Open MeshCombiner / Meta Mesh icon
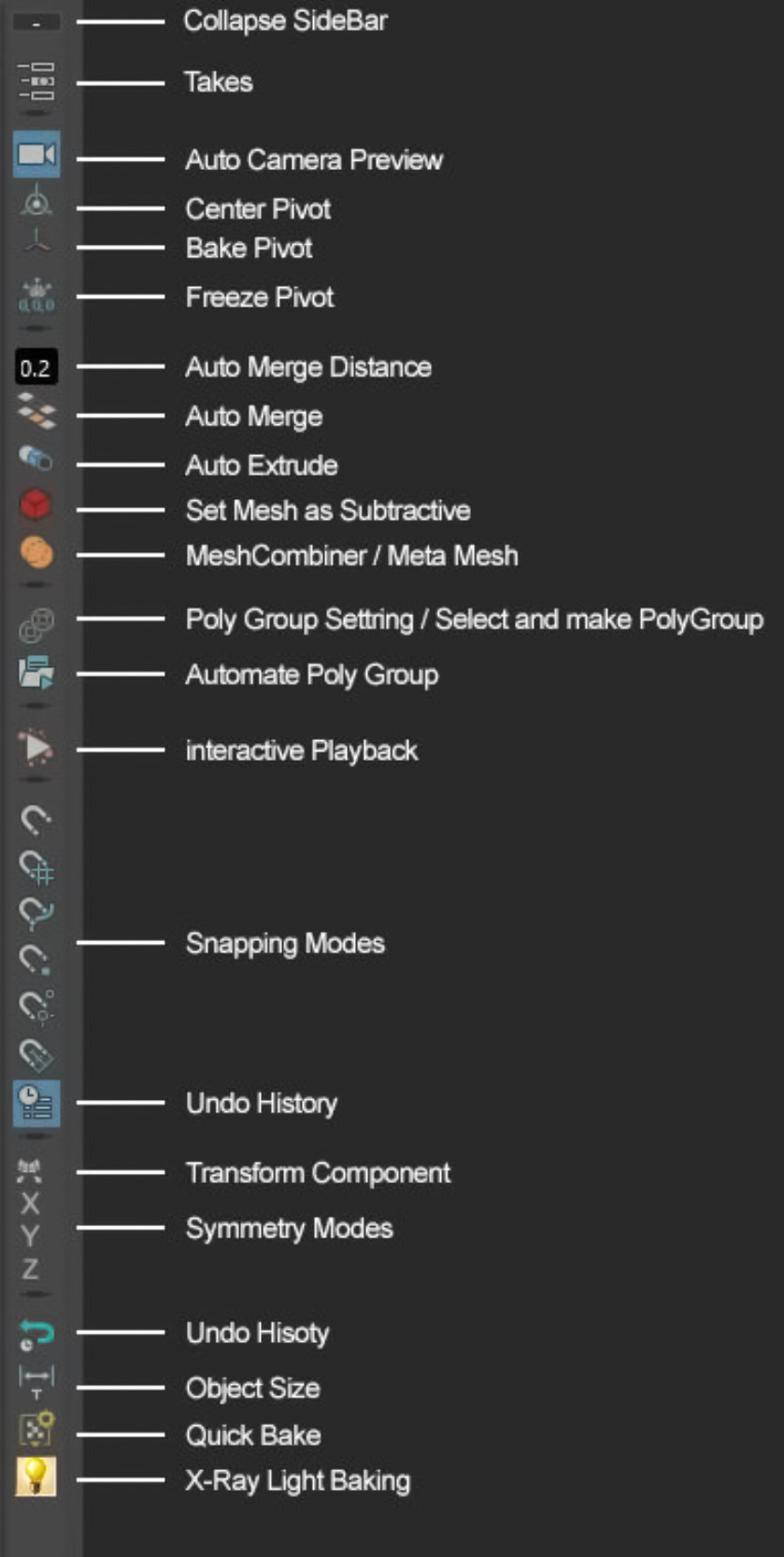 click(x=36, y=552)
